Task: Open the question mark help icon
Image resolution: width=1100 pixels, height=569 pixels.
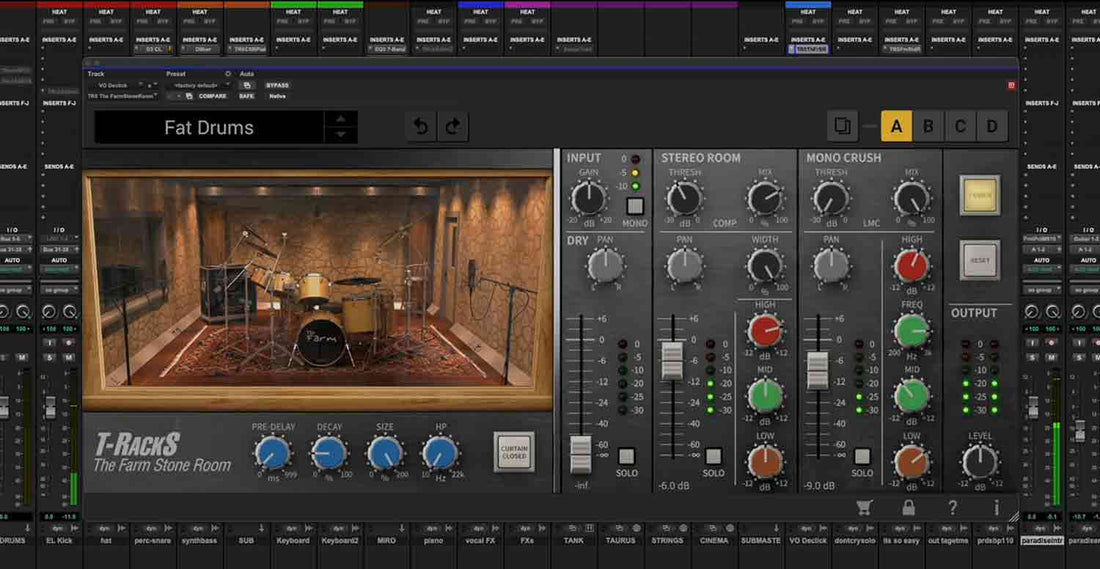Action: coord(952,507)
